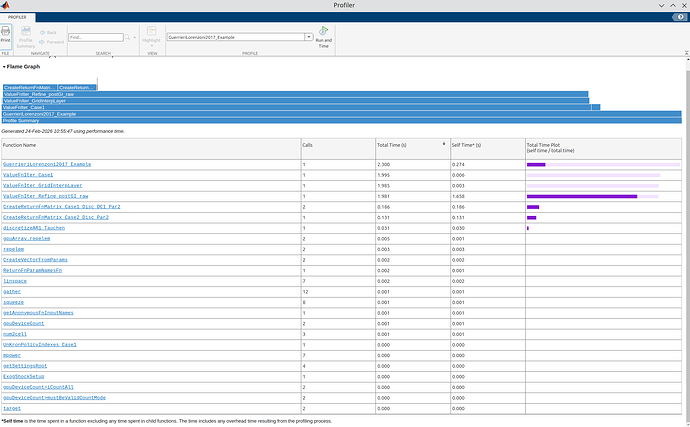Image resolution: width=690 pixels, height=427 pixels.
Task: Click the Back navigation arrow
Action: click(42, 33)
